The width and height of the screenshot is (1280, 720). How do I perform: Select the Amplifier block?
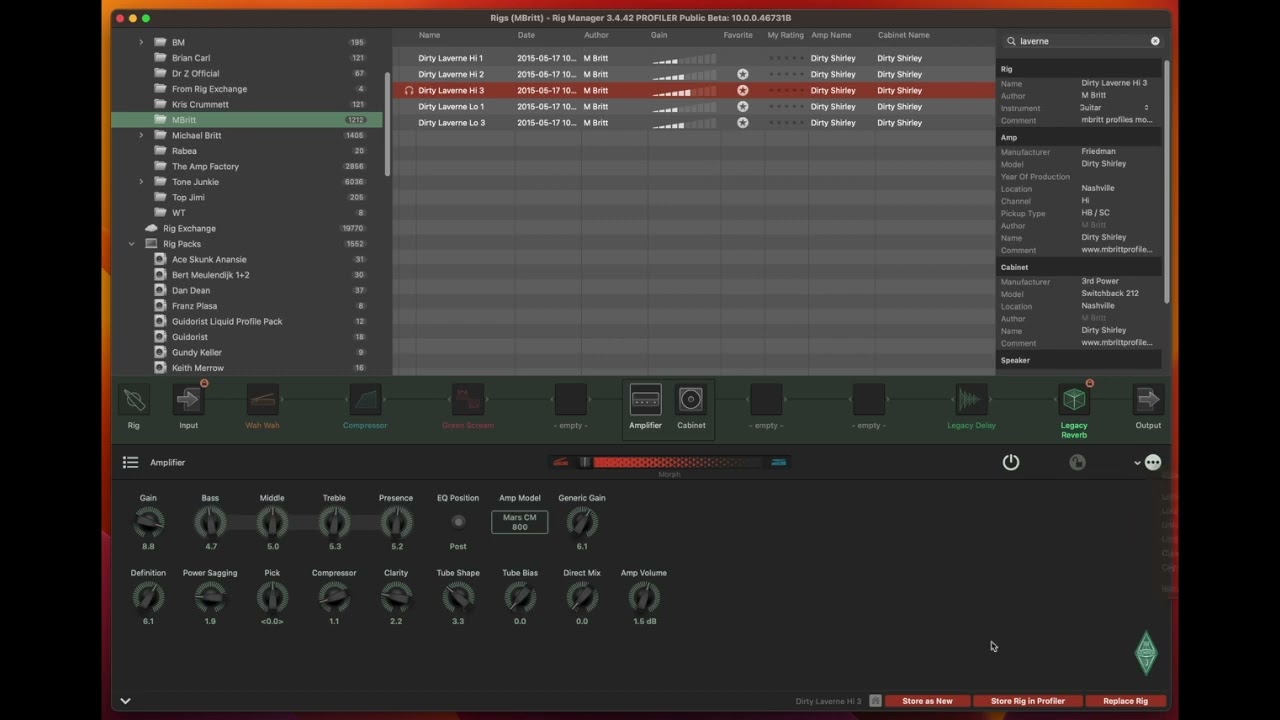coord(645,400)
